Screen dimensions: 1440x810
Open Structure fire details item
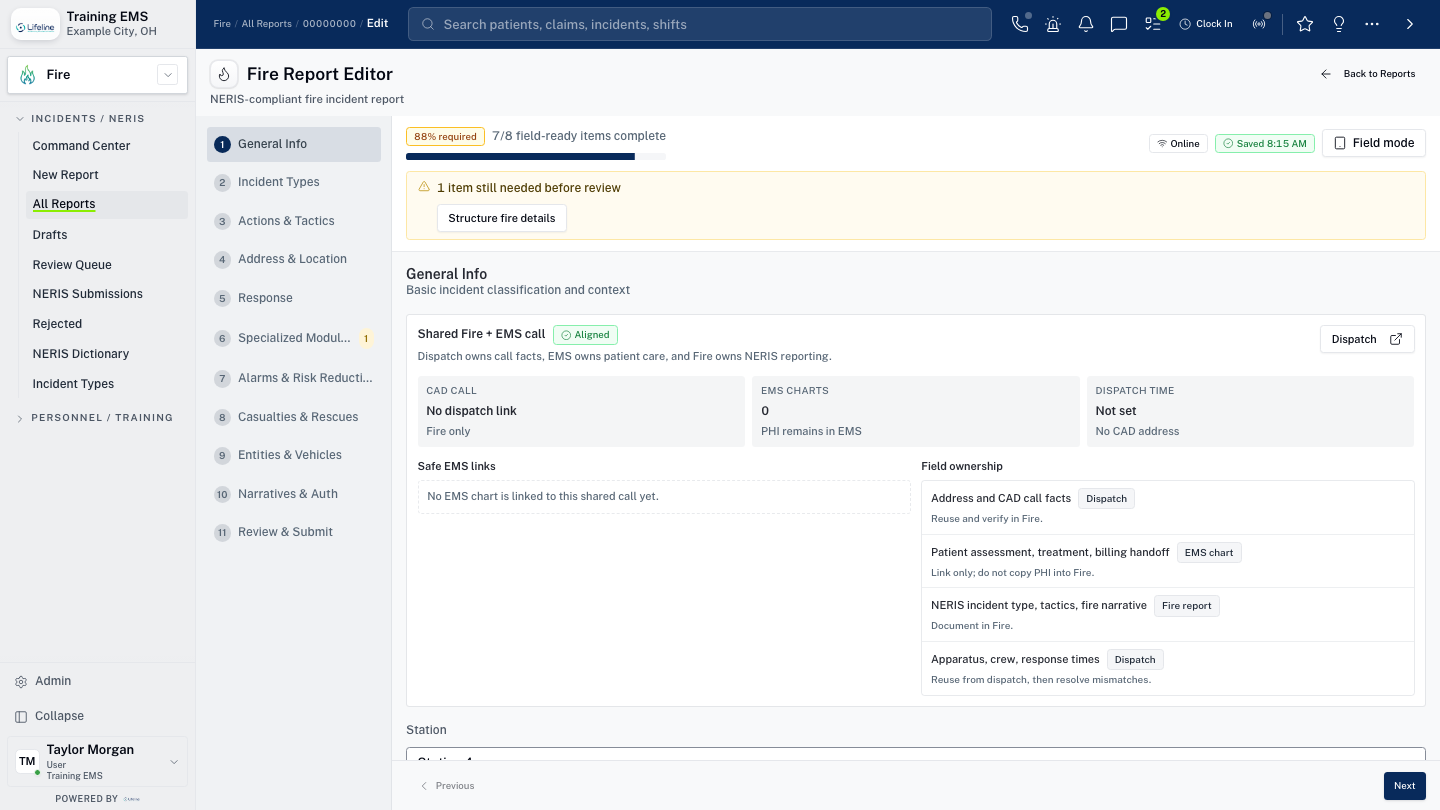pyautogui.click(x=502, y=218)
